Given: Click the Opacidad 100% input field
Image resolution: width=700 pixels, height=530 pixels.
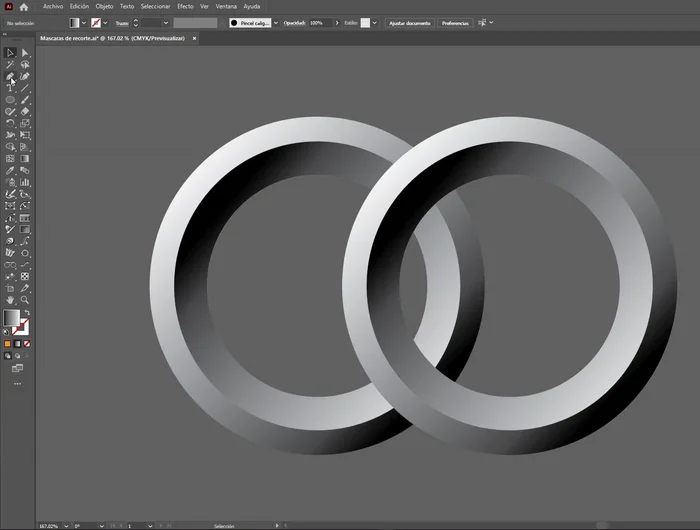Looking at the screenshot, I should click(317, 22).
